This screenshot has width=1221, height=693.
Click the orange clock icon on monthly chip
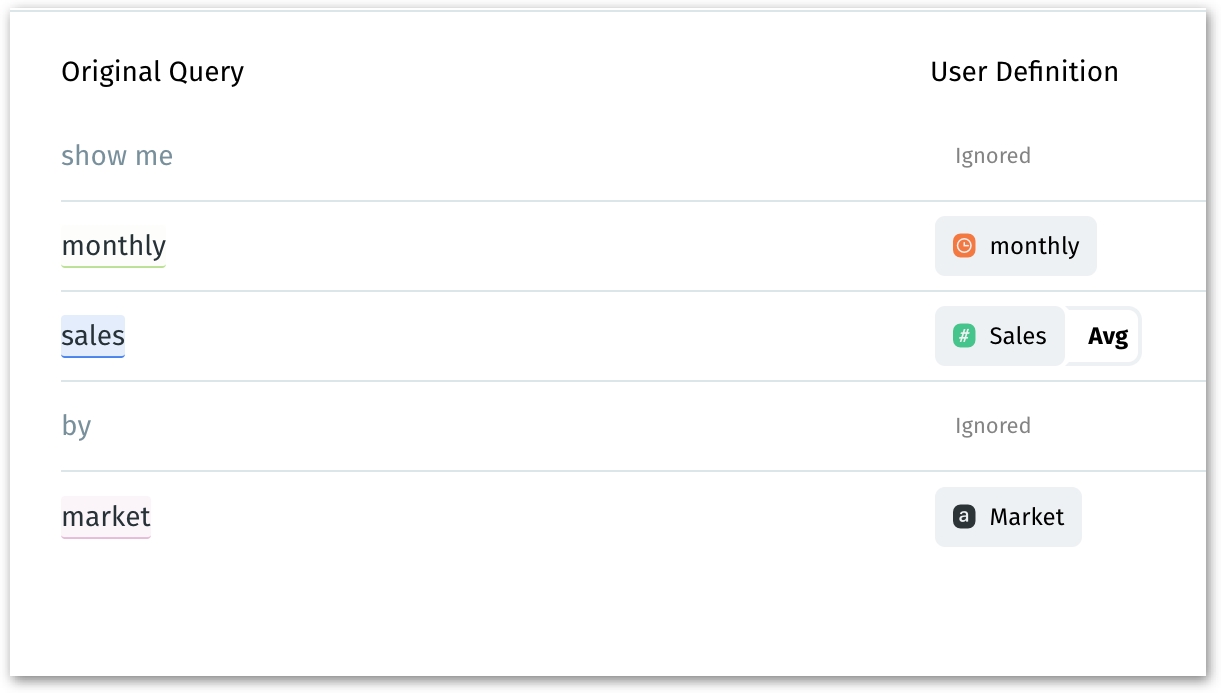pos(964,246)
